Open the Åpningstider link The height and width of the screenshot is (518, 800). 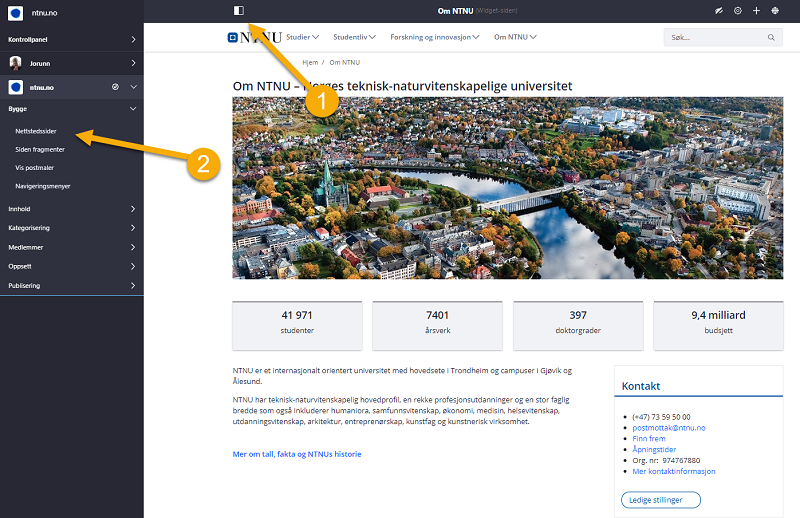(654, 450)
